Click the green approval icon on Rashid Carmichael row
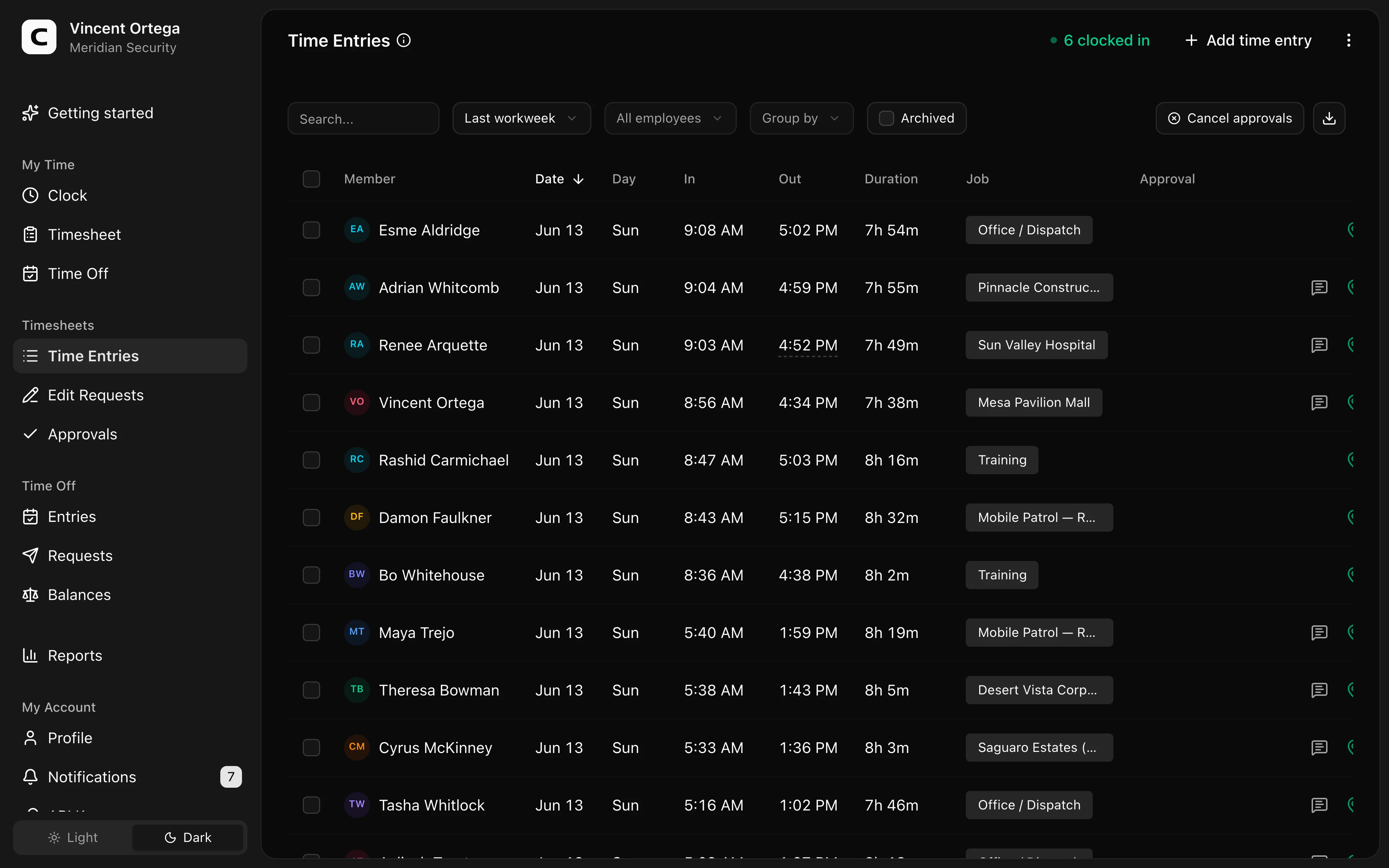This screenshot has width=1389, height=868. [1351, 460]
